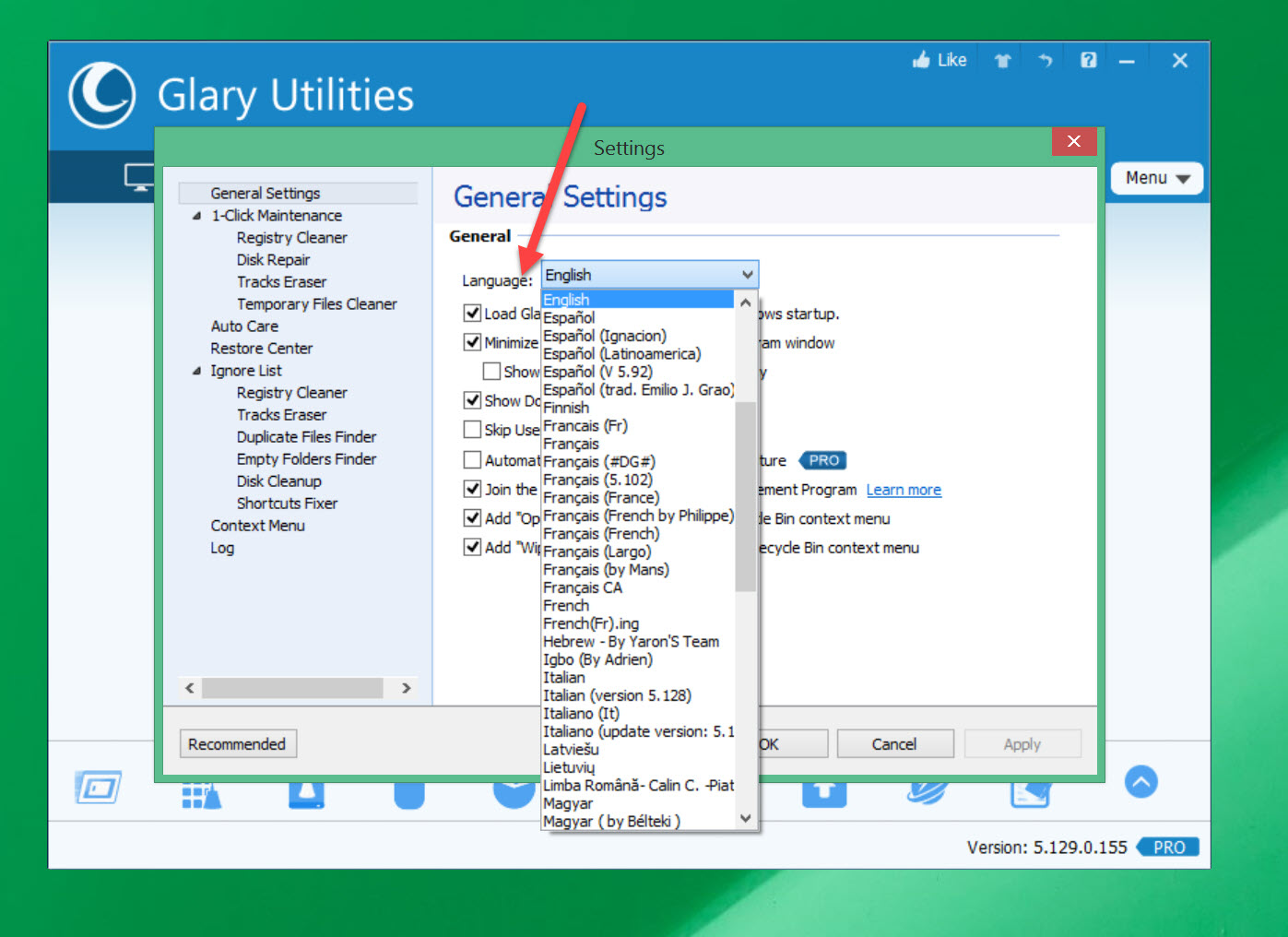Image resolution: width=1288 pixels, height=937 pixels.
Task: Click the Glary Utilities crescent logo
Action: tap(101, 95)
